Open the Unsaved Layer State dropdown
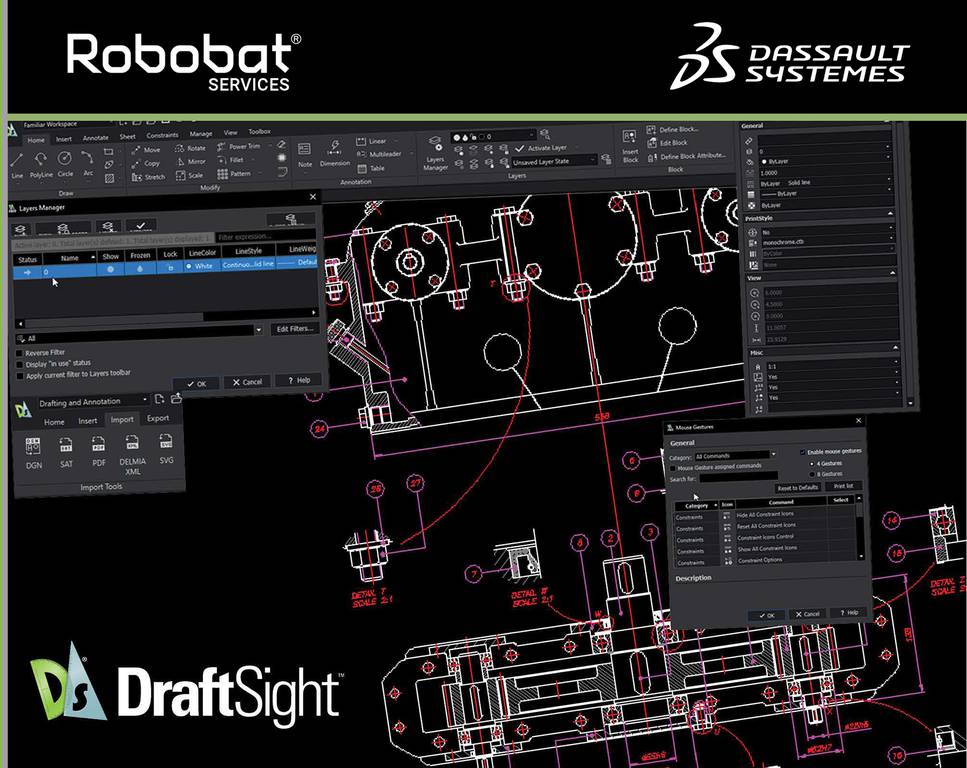967x768 pixels. 554,161
